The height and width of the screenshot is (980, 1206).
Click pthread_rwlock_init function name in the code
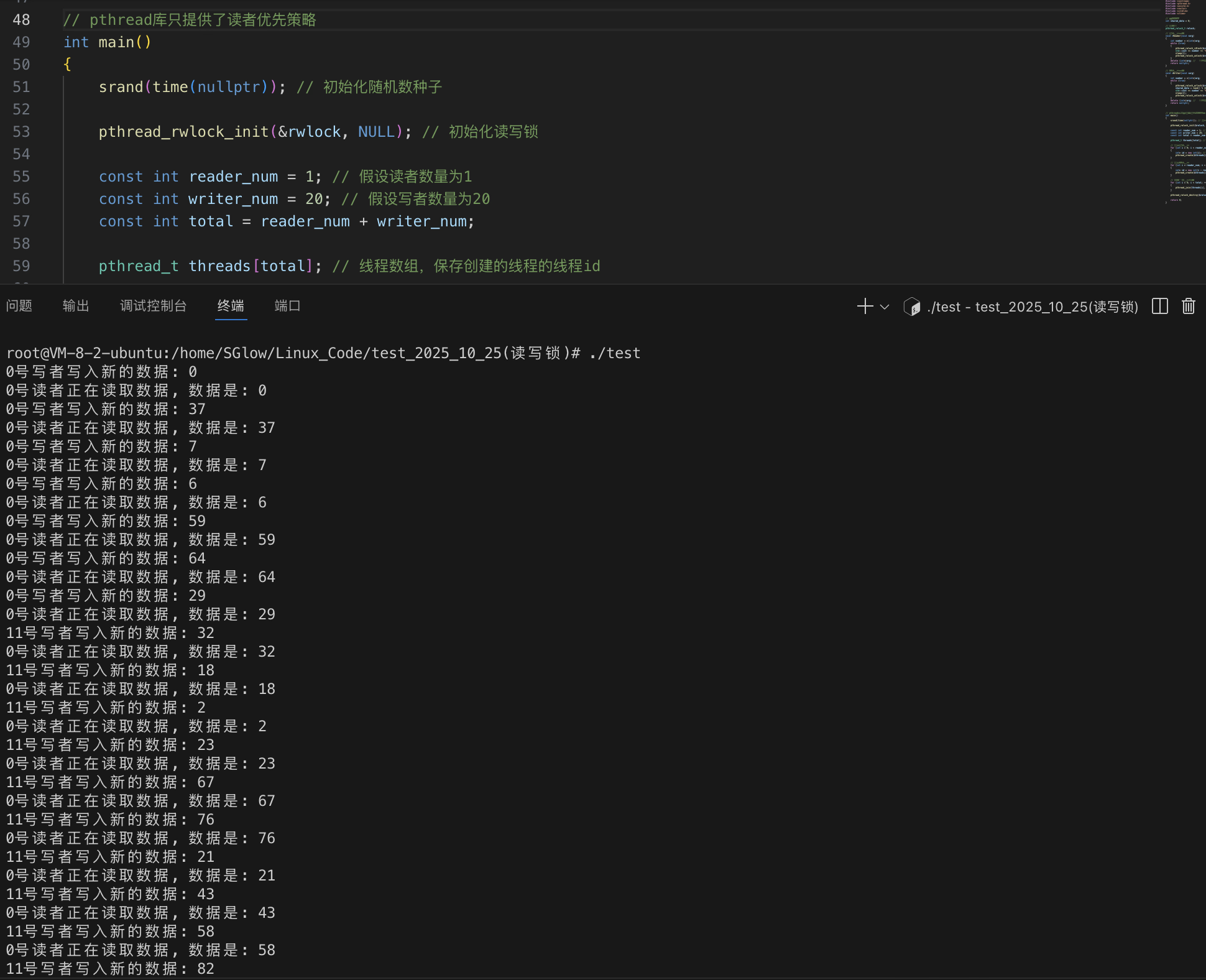coord(183,132)
